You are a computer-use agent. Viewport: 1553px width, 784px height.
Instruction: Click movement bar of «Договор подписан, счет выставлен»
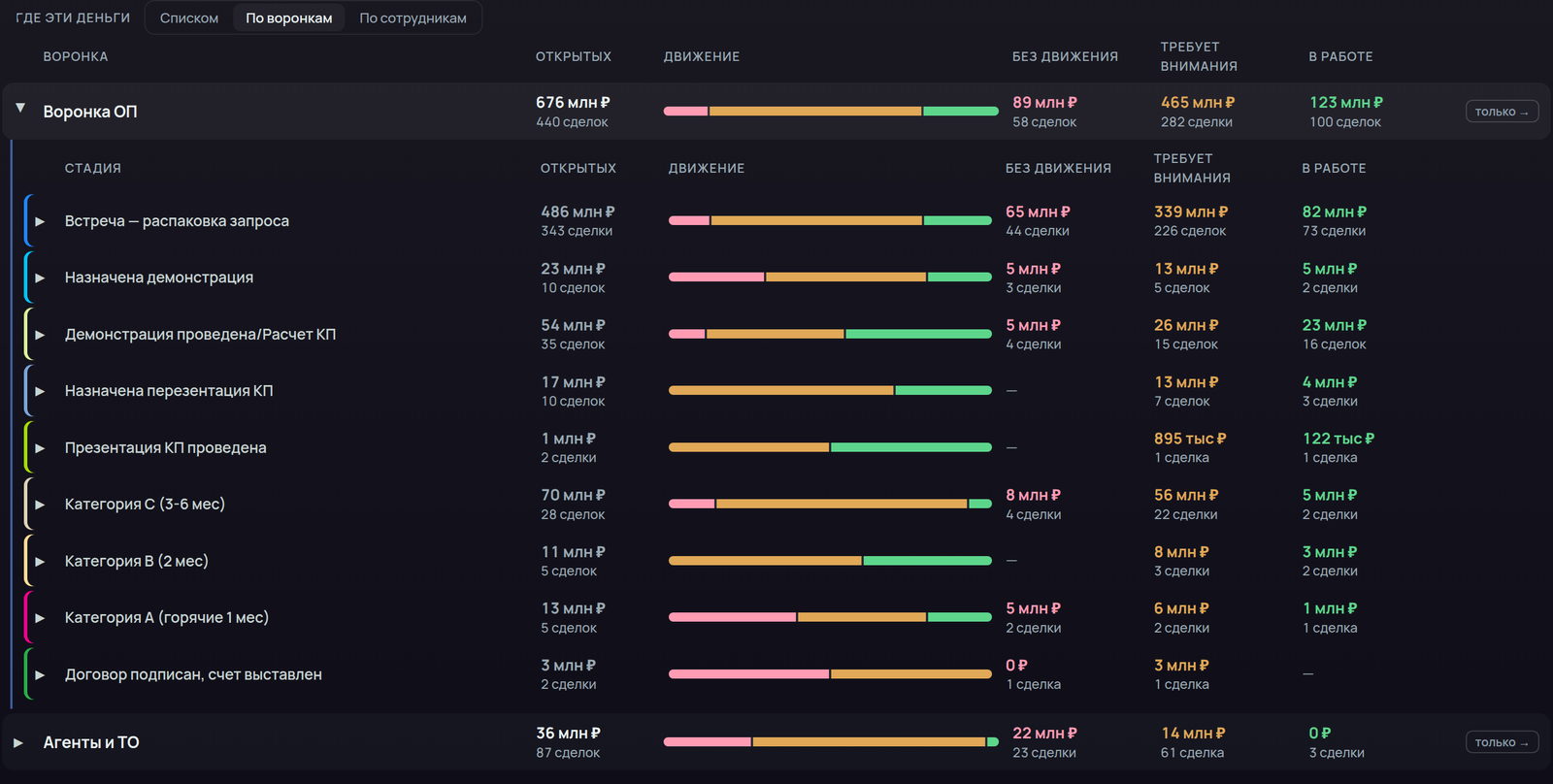click(830, 674)
